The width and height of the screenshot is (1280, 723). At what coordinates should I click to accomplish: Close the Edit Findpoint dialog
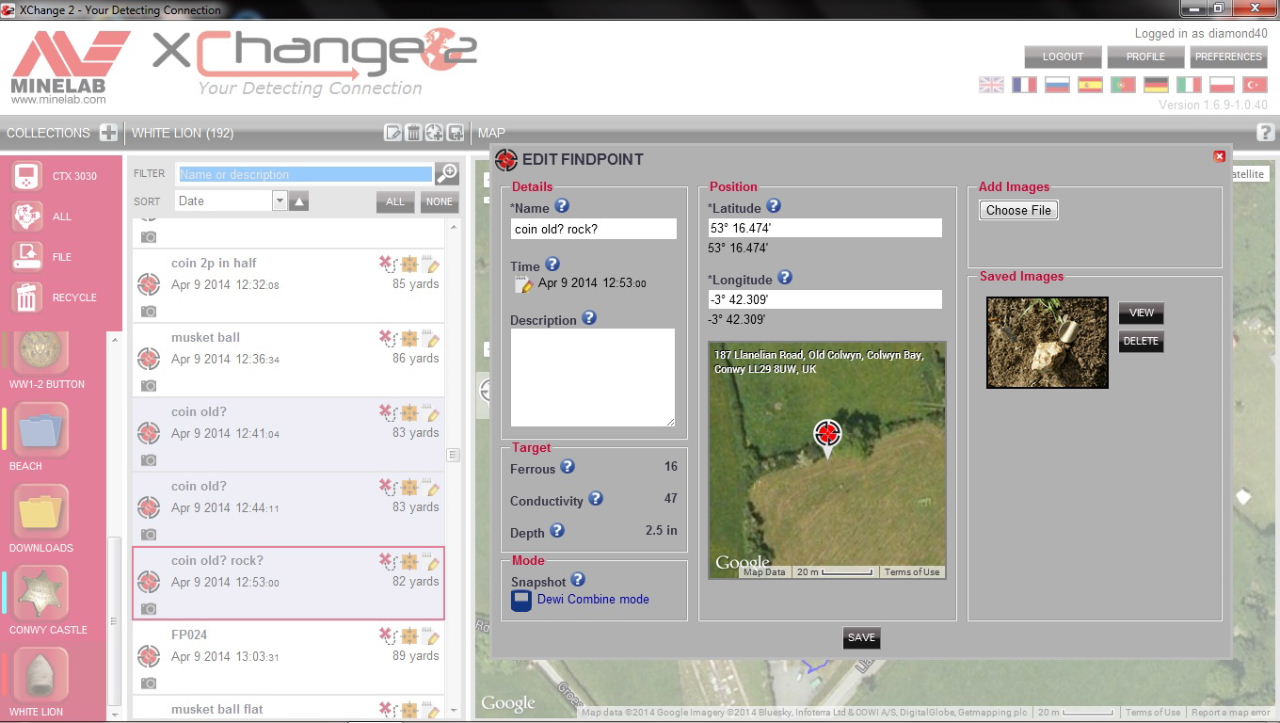click(1219, 156)
